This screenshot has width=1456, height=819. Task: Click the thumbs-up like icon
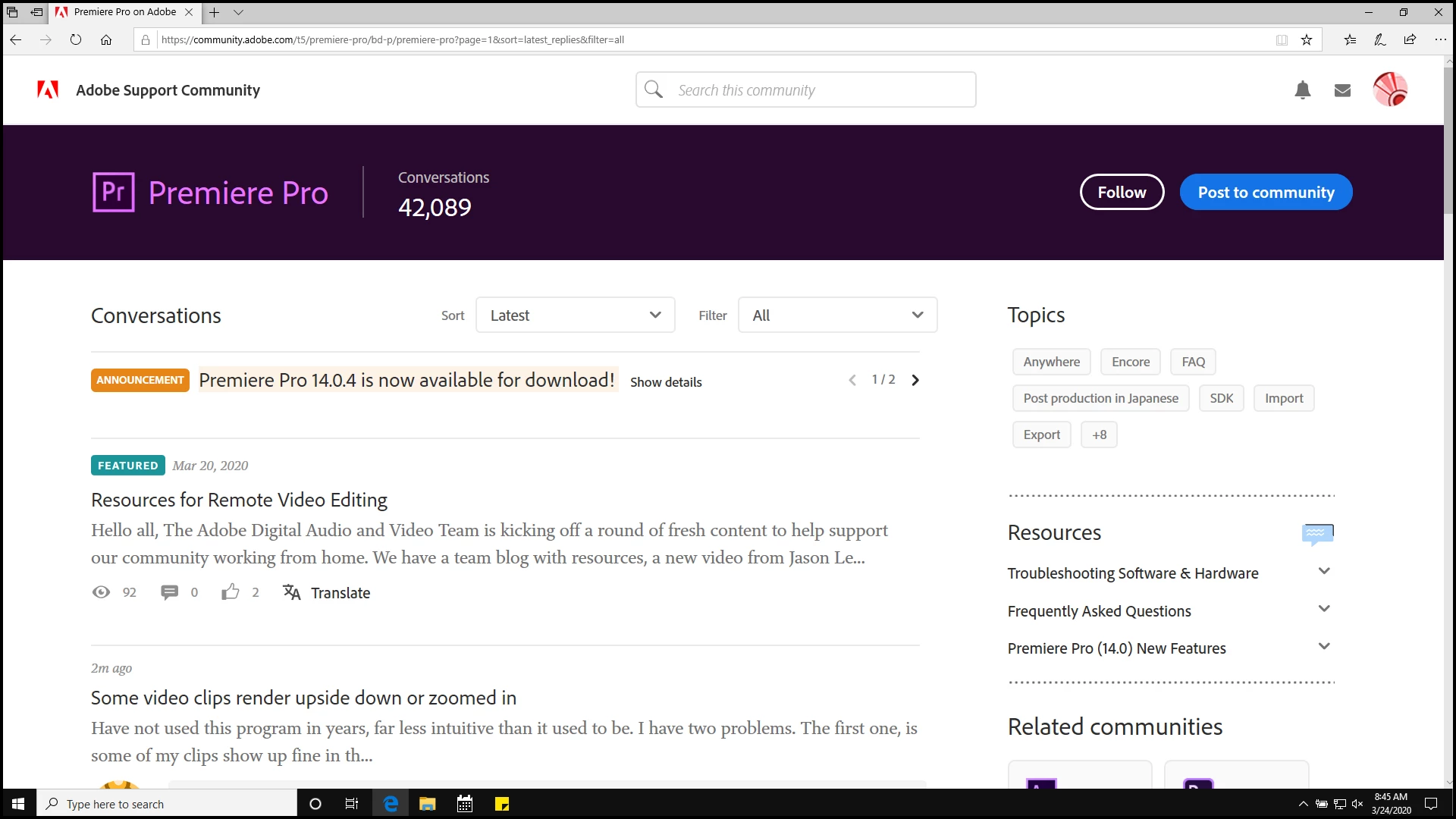click(230, 592)
